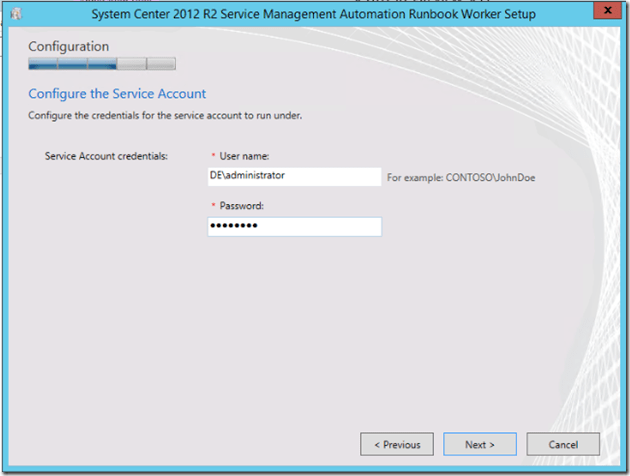Click the second progress bar segment
The height and width of the screenshot is (476, 630).
(x=72, y=64)
